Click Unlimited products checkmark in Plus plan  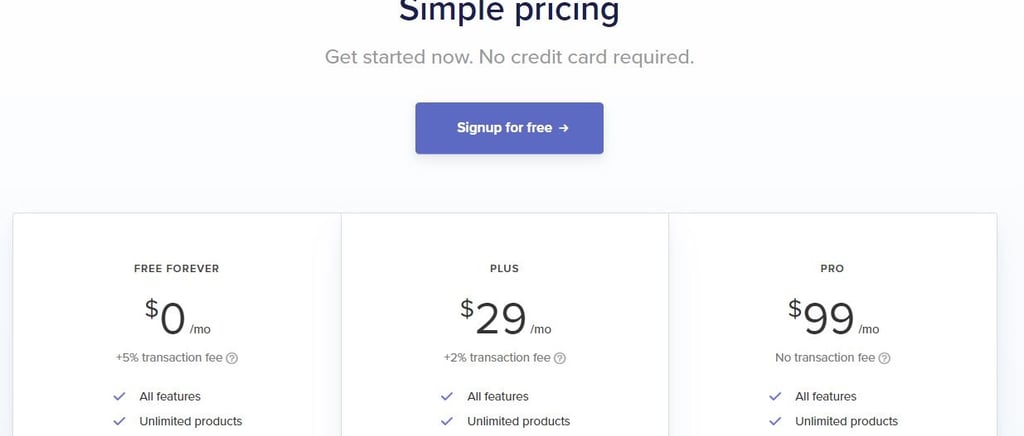coord(447,421)
